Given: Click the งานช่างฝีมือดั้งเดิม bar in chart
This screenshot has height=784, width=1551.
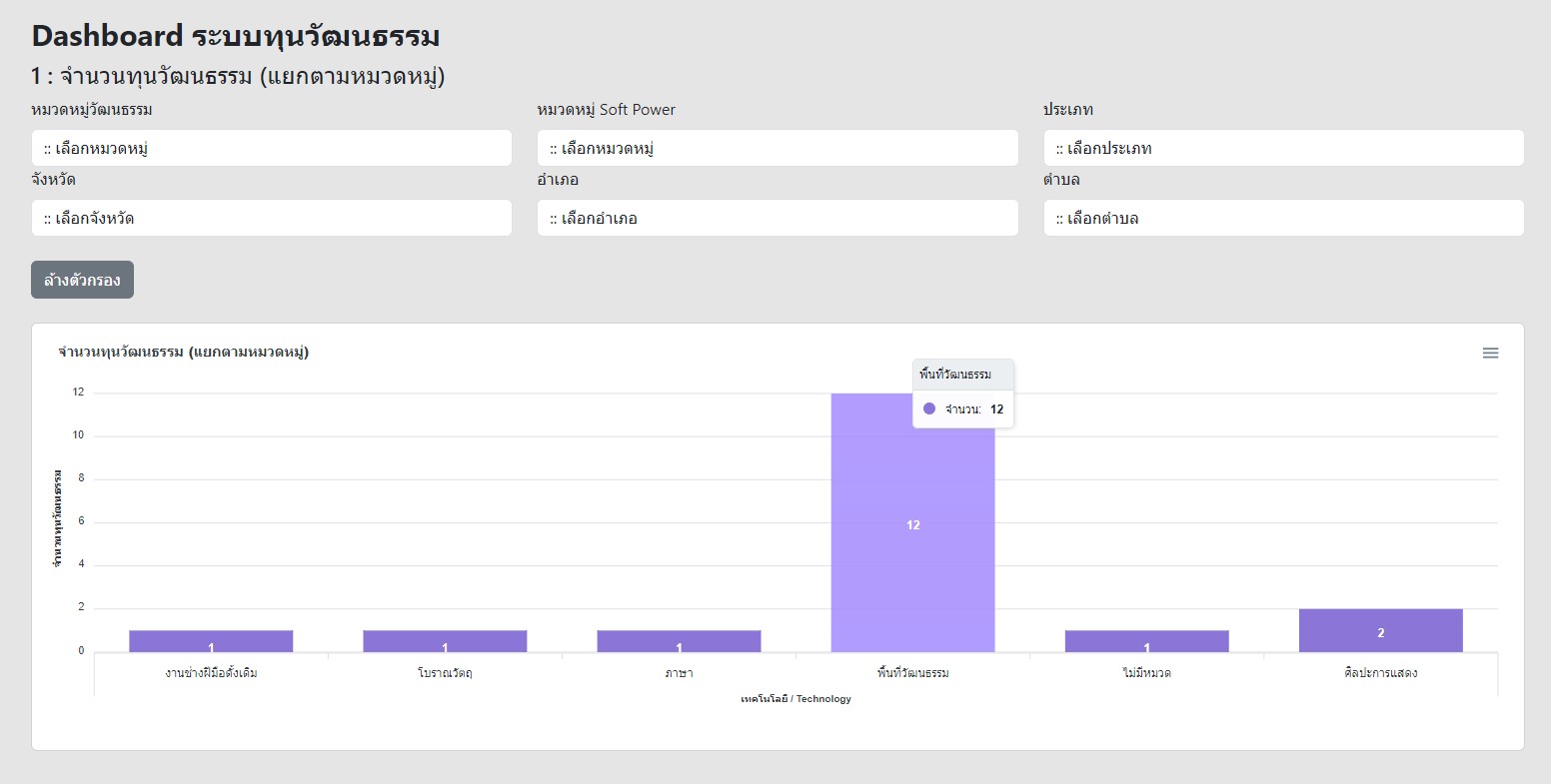Looking at the screenshot, I should [x=211, y=641].
